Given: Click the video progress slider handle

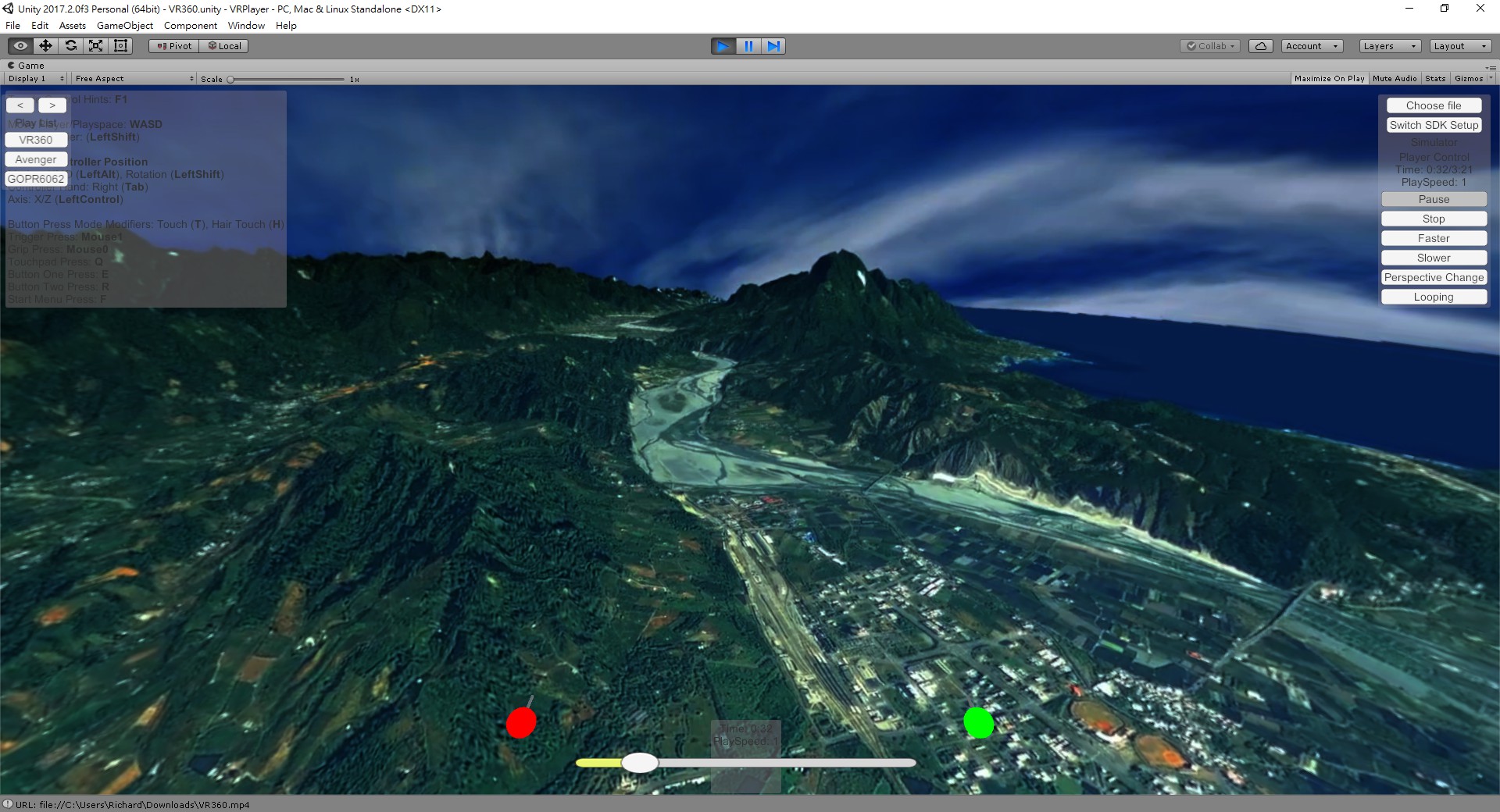Looking at the screenshot, I should tap(640, 763).
